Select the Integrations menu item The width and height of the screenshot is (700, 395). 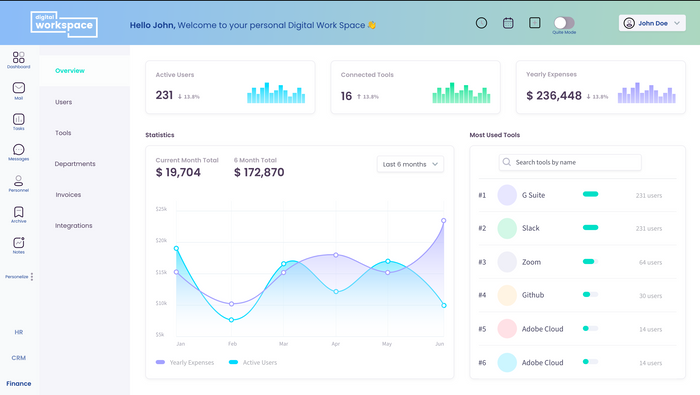74,225
